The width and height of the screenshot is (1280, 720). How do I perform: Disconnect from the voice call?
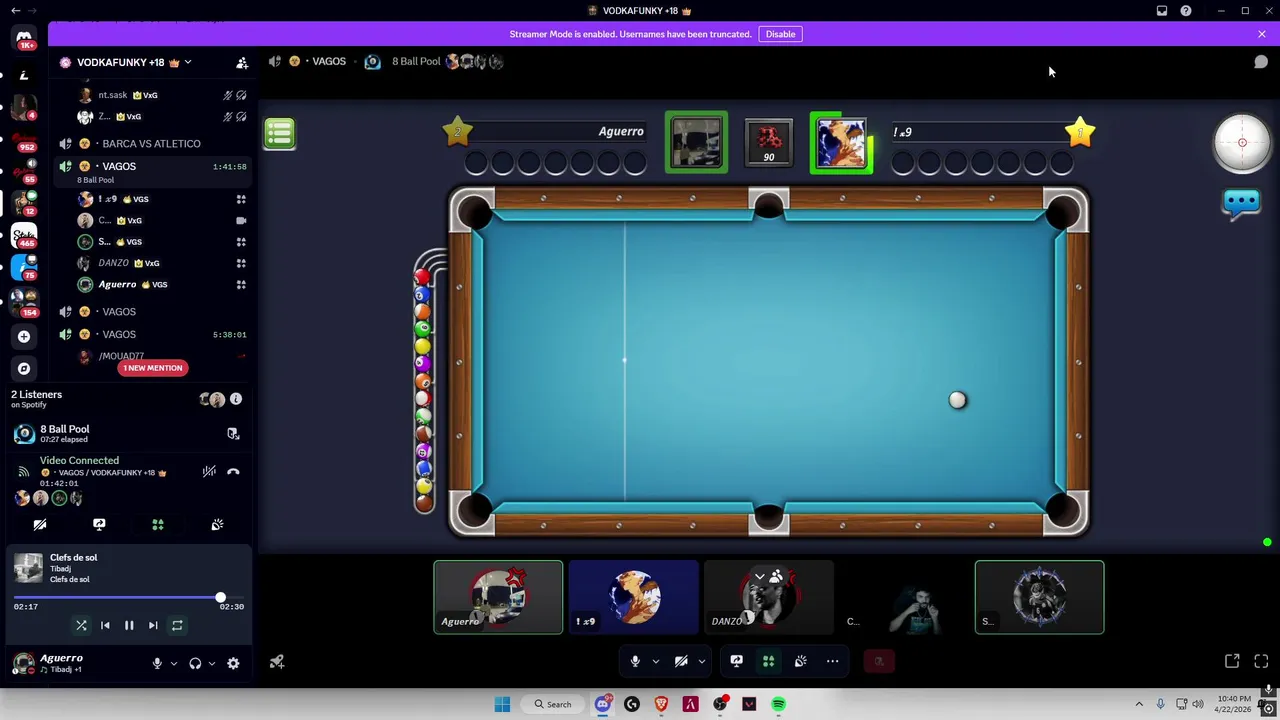coord(233,472)
